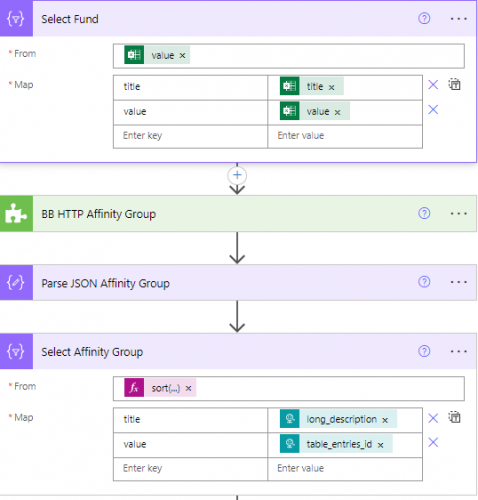The height and width of the screenshot is (500, 478).
Task: Delete the value row in Select Fund map
Action: 433,109
